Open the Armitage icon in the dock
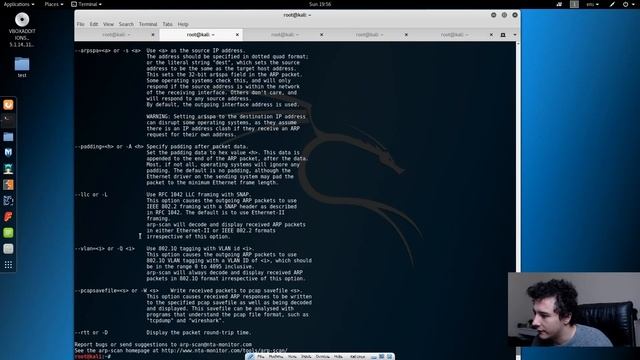 (8, 169)
